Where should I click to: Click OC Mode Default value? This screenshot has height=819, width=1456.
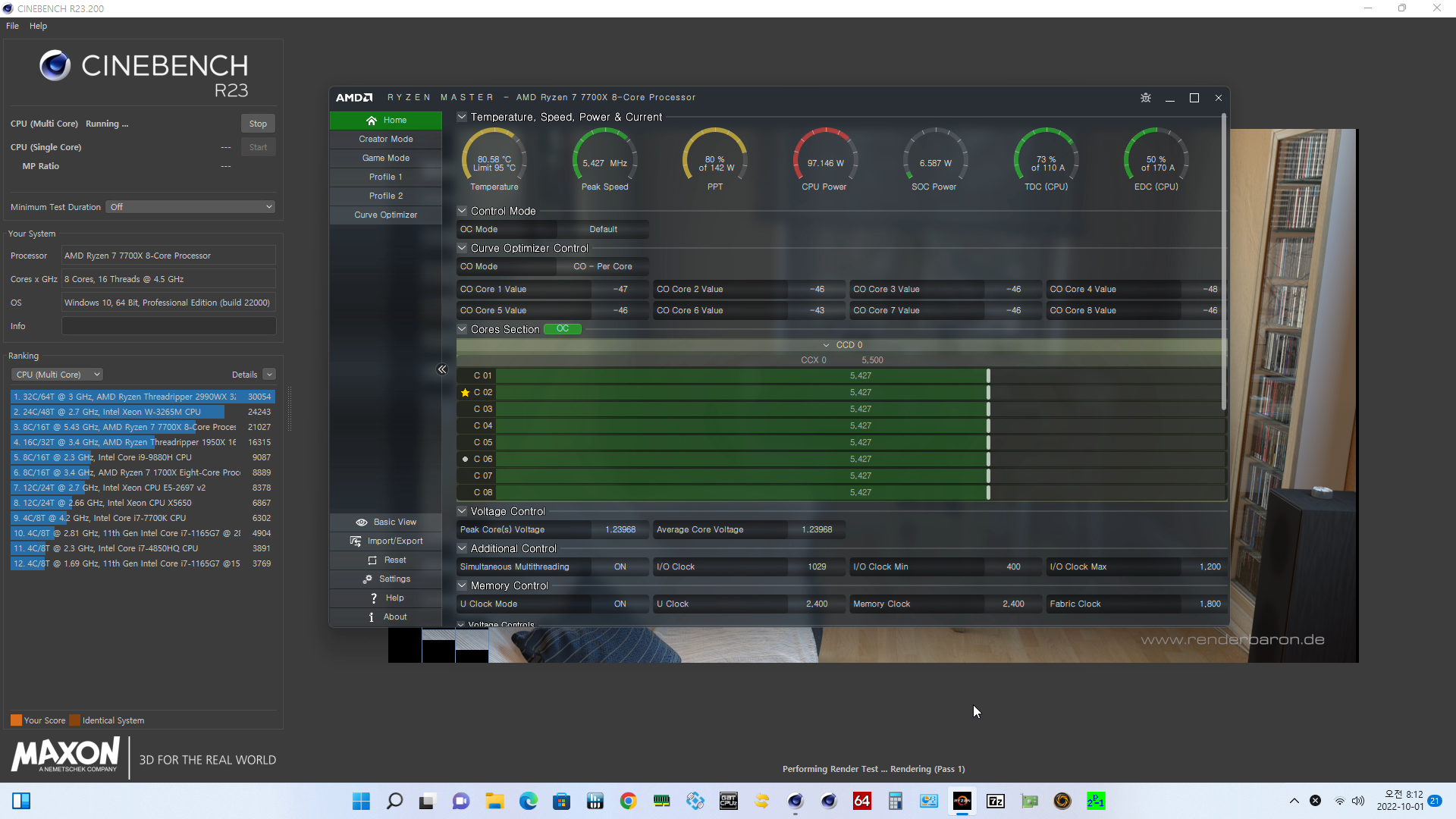tap(603, 229)
